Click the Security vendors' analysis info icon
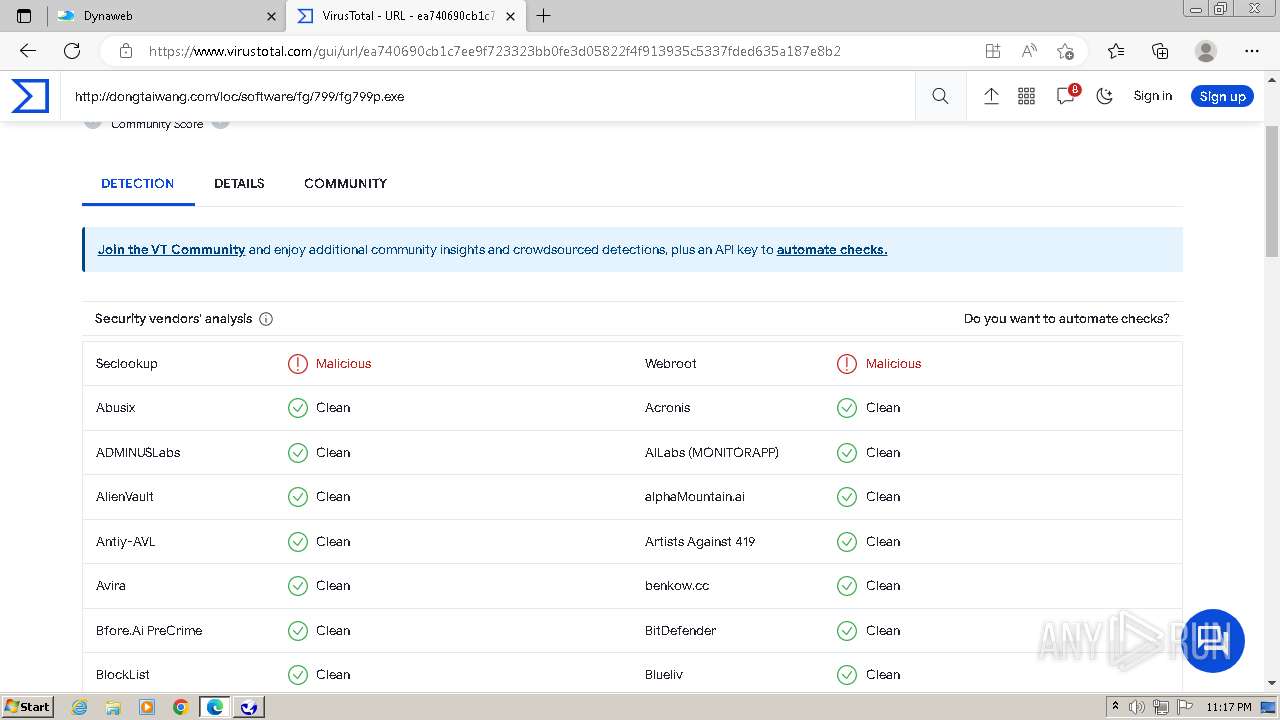1280x720 pixels. (x=266, y=319)
